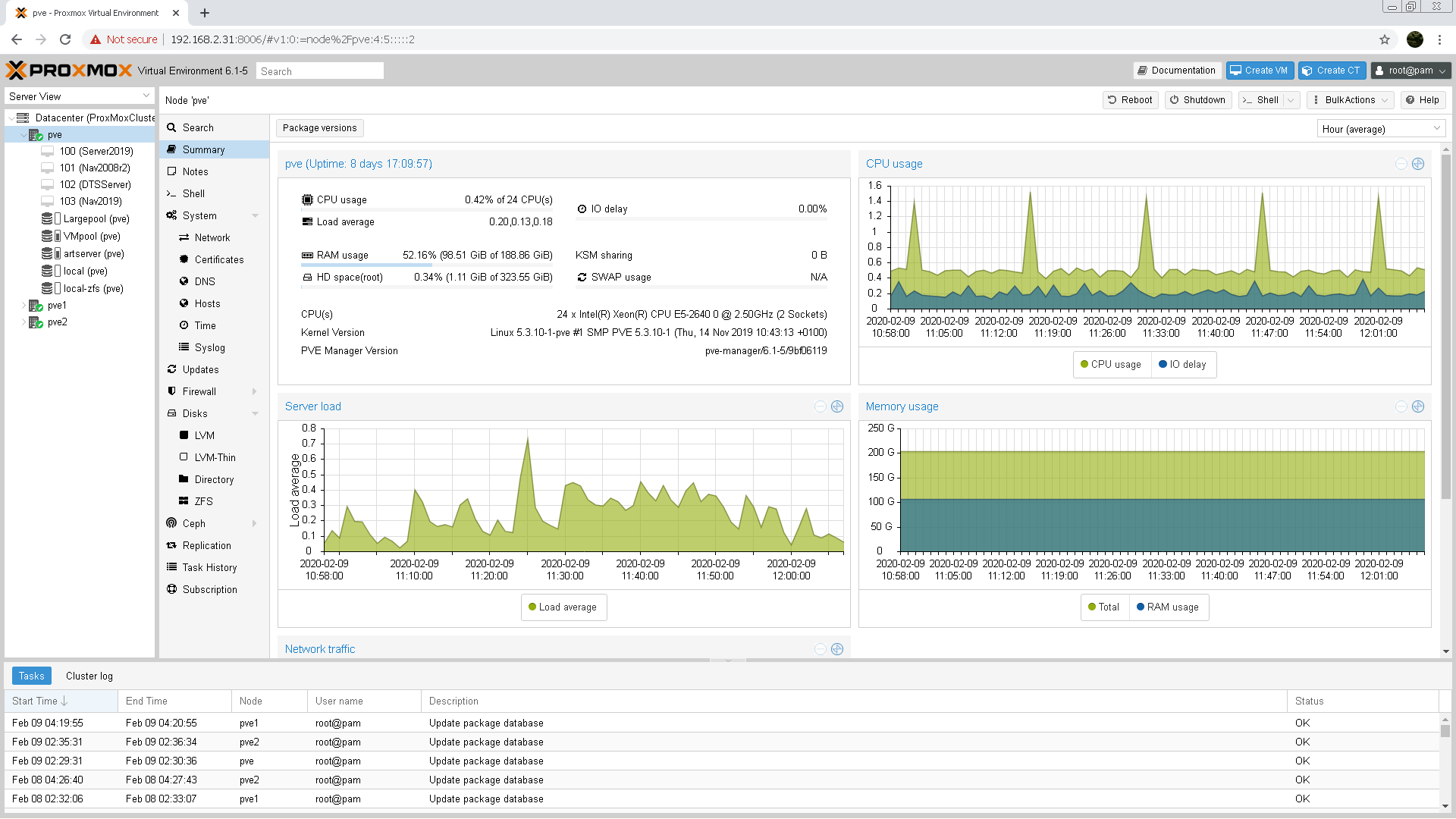Zoom in Network traffic chart plus icon

tap(837, 649)
